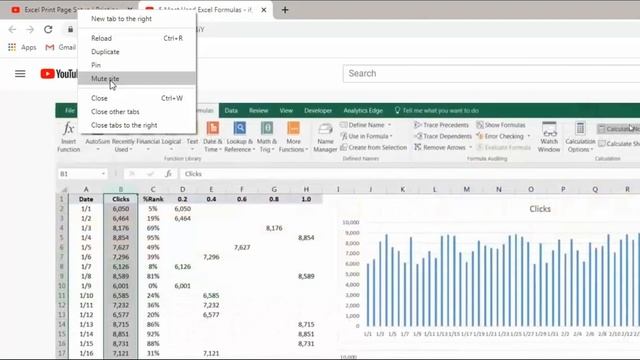This screenshot has width=640, height=360.
Task: Click Evaluate Formula
Action: 503,147
